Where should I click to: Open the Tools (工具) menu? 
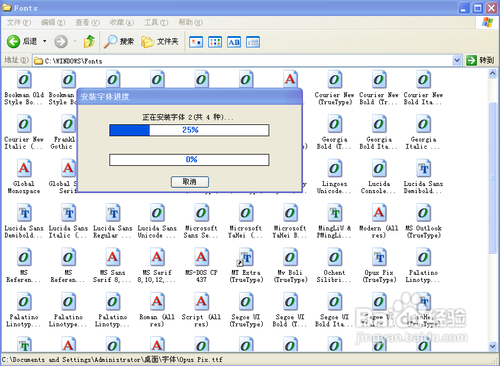coord(156,22)
